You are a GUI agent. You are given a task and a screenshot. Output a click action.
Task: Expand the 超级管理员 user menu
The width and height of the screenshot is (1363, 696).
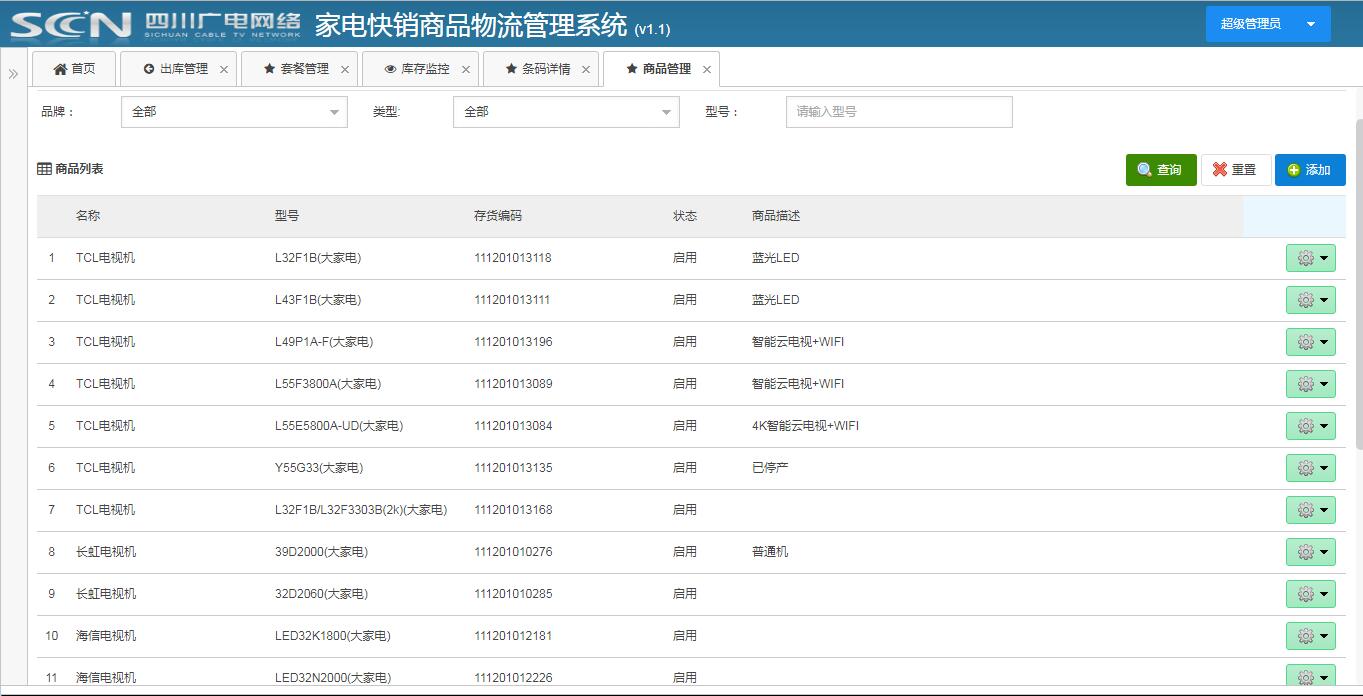[x=1267, y=24]
